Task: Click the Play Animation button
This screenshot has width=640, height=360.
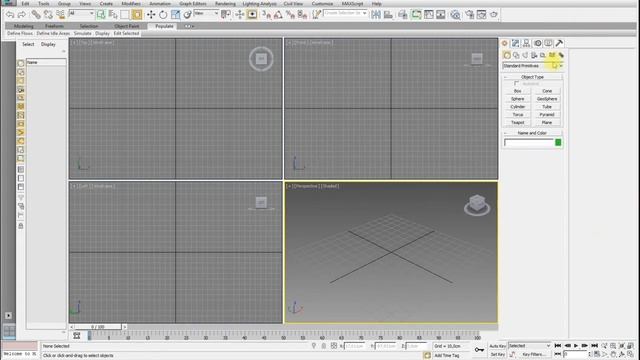Action: click(x=576, y=346)
